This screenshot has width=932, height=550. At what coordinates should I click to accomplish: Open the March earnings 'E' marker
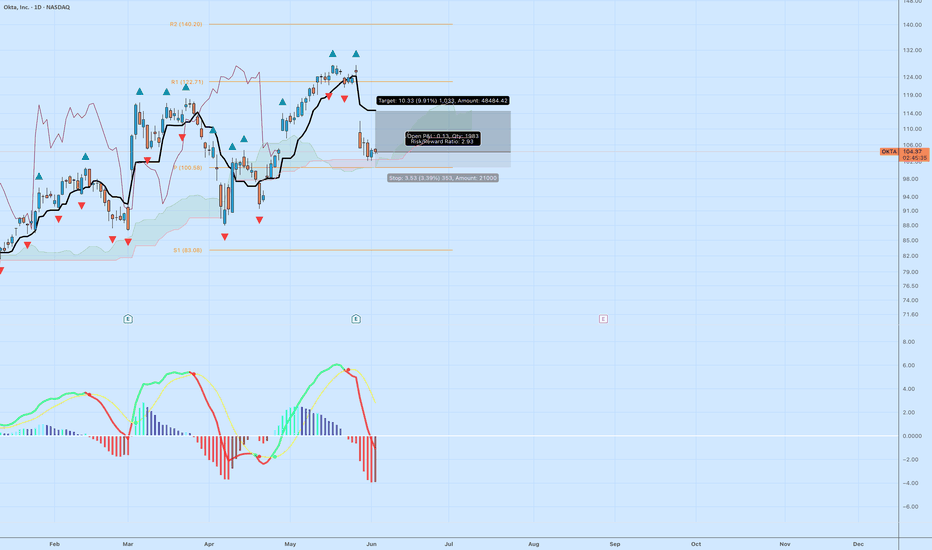pos(128,319)
